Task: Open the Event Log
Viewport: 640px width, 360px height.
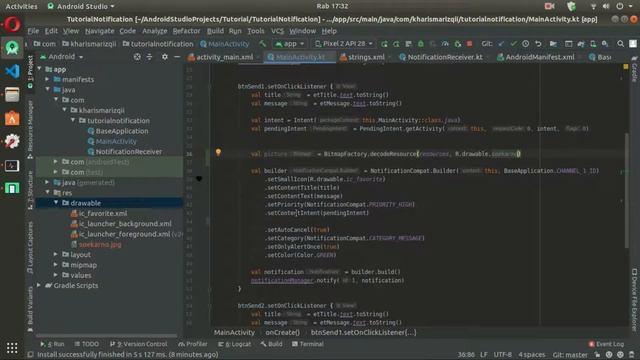Action: click(606, 344)
